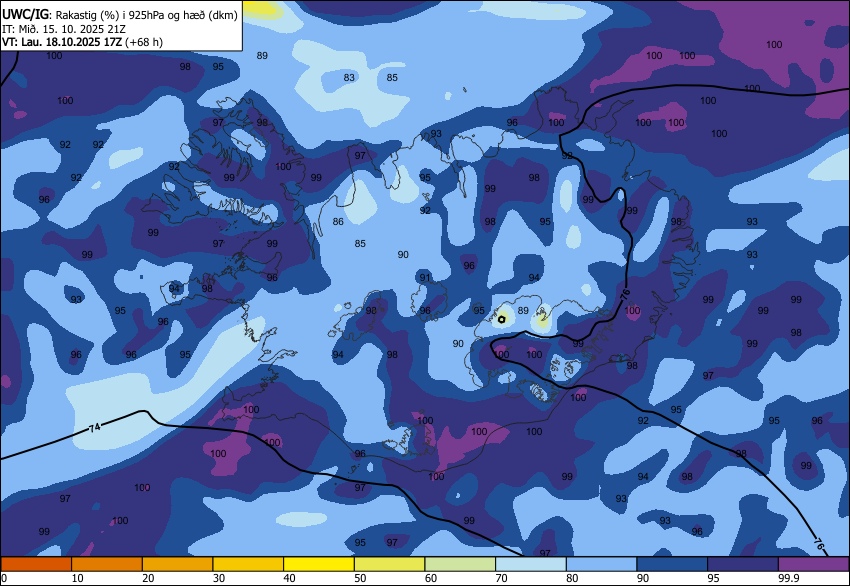Select the 50–60 pale yellow legend swatch

[x=389, y=564]
